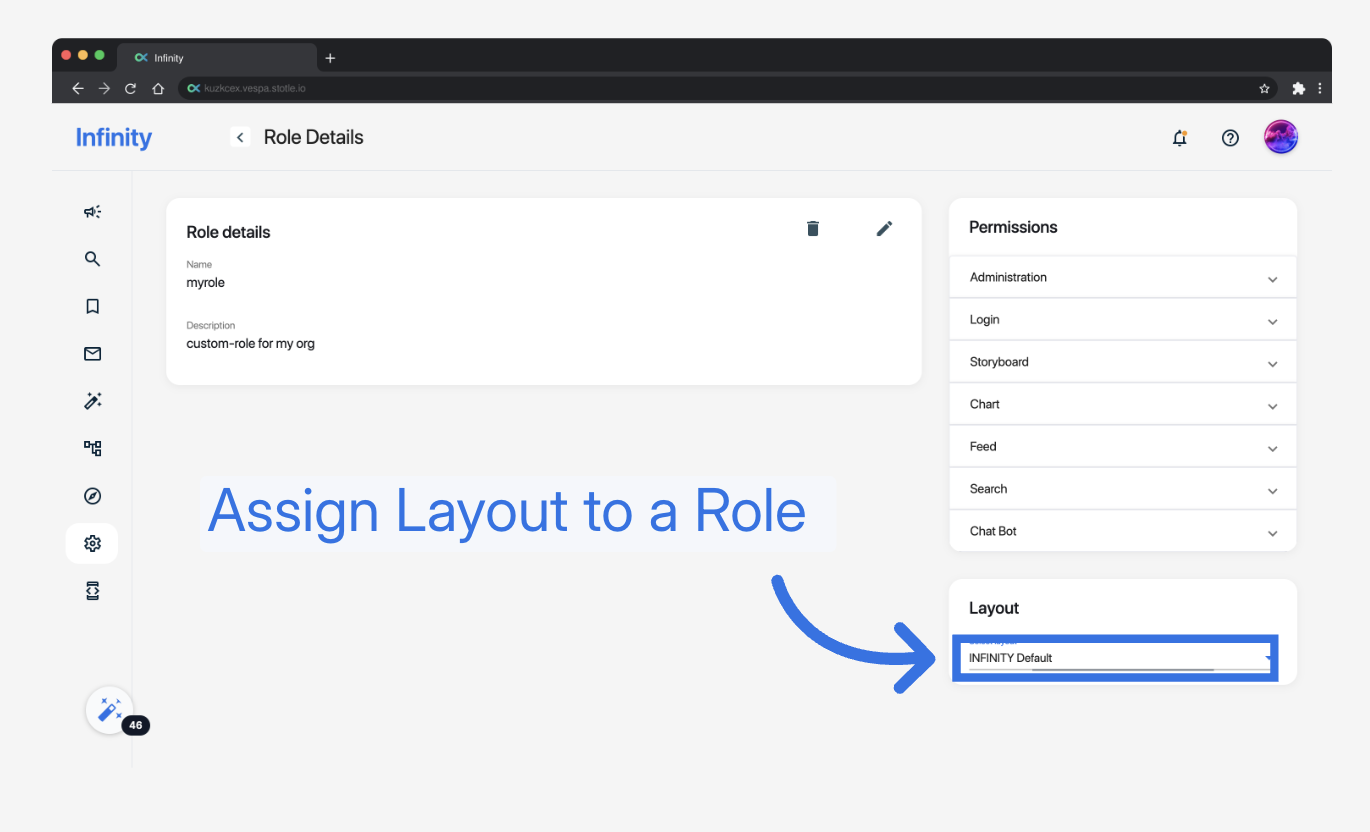1370x832 pixels.
Task: Open Search from the left sidebar
Action: click(92, 259)
